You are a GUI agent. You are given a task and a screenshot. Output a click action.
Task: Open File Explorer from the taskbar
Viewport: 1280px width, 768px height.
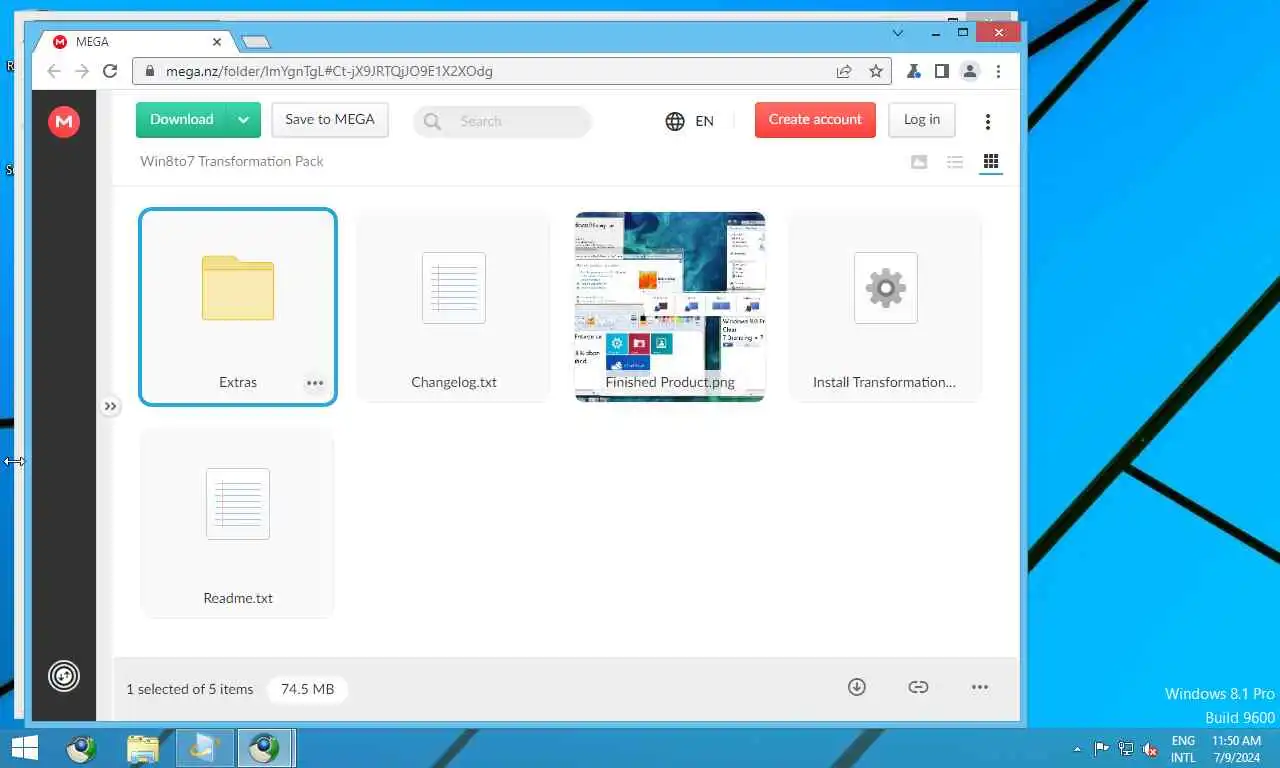click(x=143, y=748)
